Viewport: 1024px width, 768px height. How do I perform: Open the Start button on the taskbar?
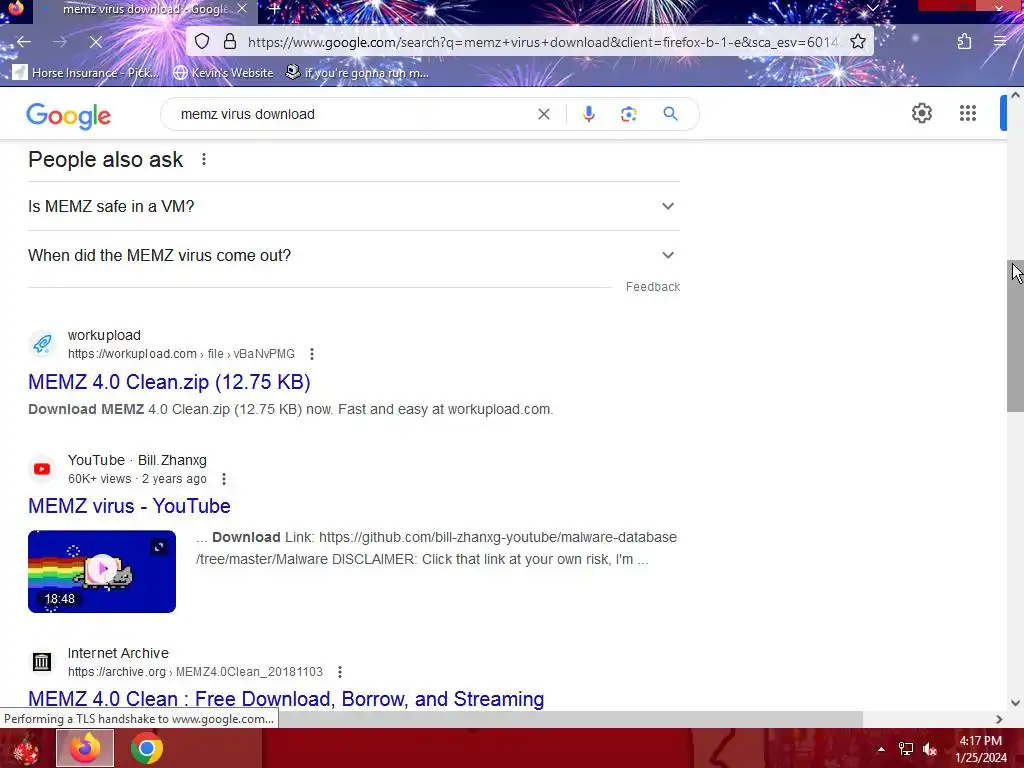25,748
